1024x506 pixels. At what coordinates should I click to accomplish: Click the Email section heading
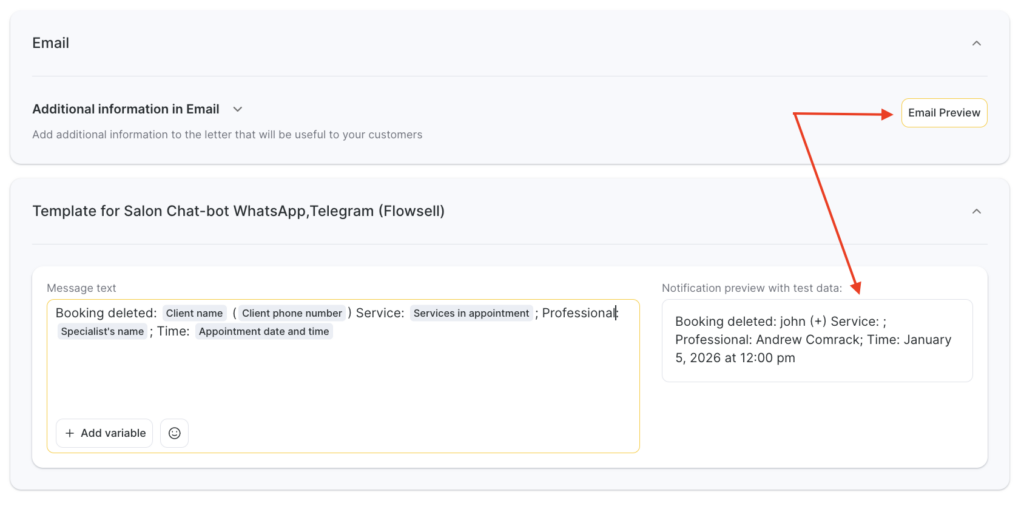[51, 43]
